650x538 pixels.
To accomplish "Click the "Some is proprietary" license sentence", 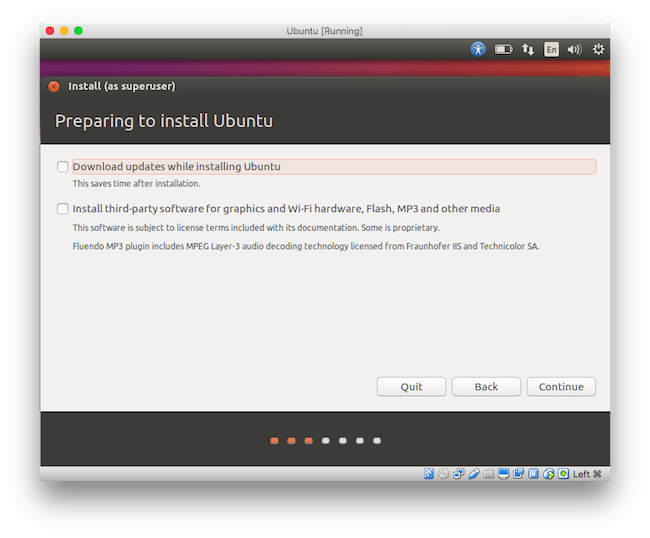I will (x=400, y=228).
